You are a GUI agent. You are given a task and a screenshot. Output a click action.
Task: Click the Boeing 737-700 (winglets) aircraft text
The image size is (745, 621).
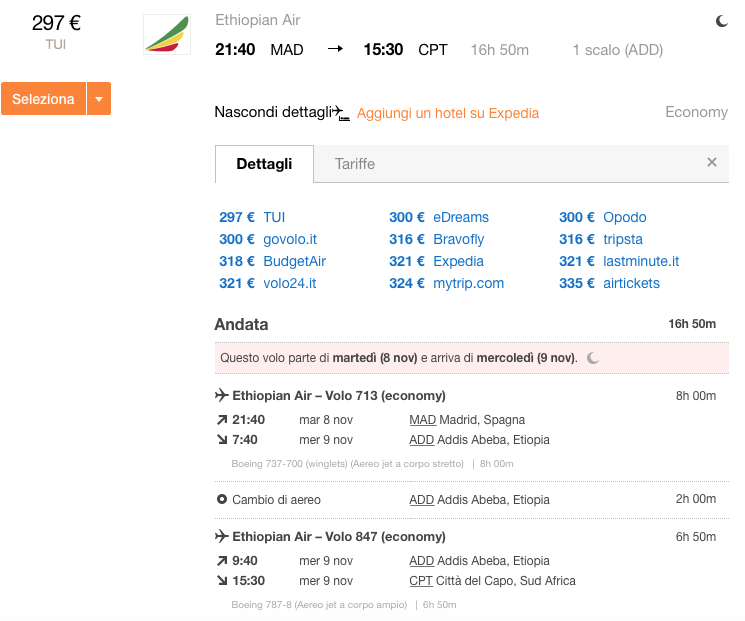[347, 464]
